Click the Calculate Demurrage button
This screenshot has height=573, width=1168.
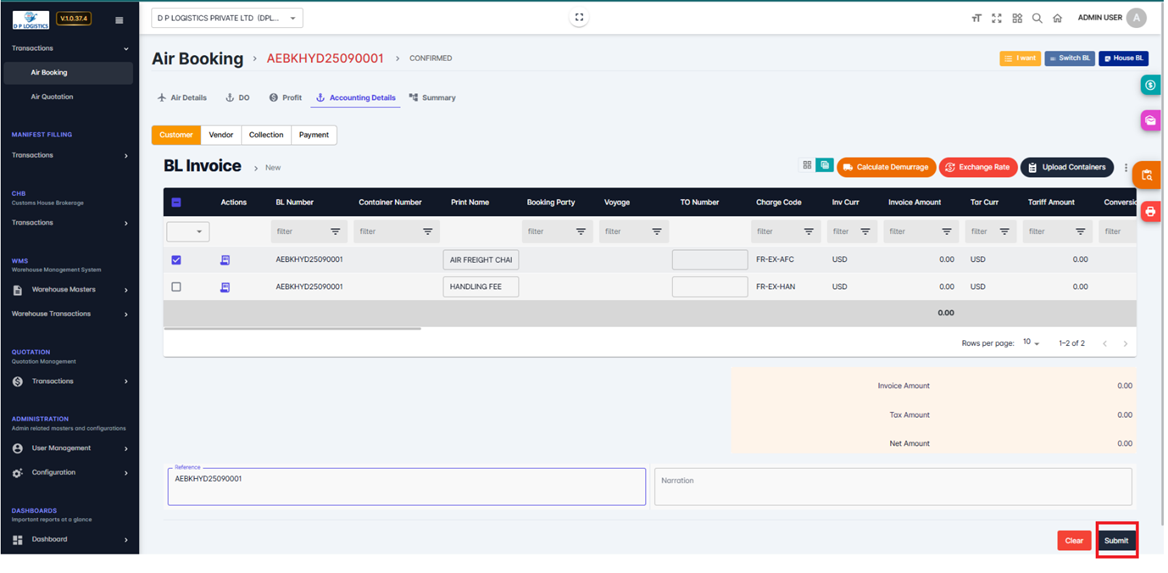[886, 167]
